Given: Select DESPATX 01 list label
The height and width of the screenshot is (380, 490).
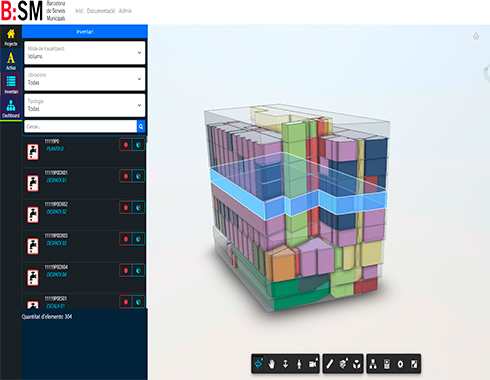Looking at the screenshot, I should [56, 180].
